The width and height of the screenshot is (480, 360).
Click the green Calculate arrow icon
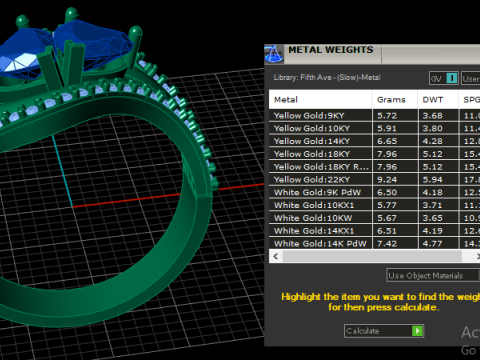point(417,331)
